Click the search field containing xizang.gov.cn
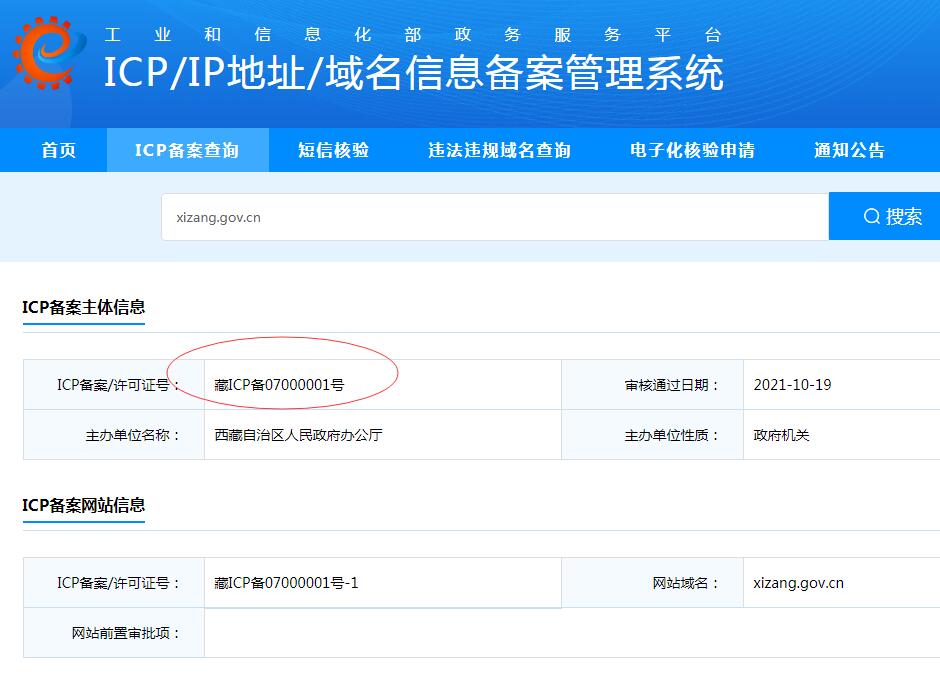The height and width of the screenshot is (680, 940). [494, 217]
